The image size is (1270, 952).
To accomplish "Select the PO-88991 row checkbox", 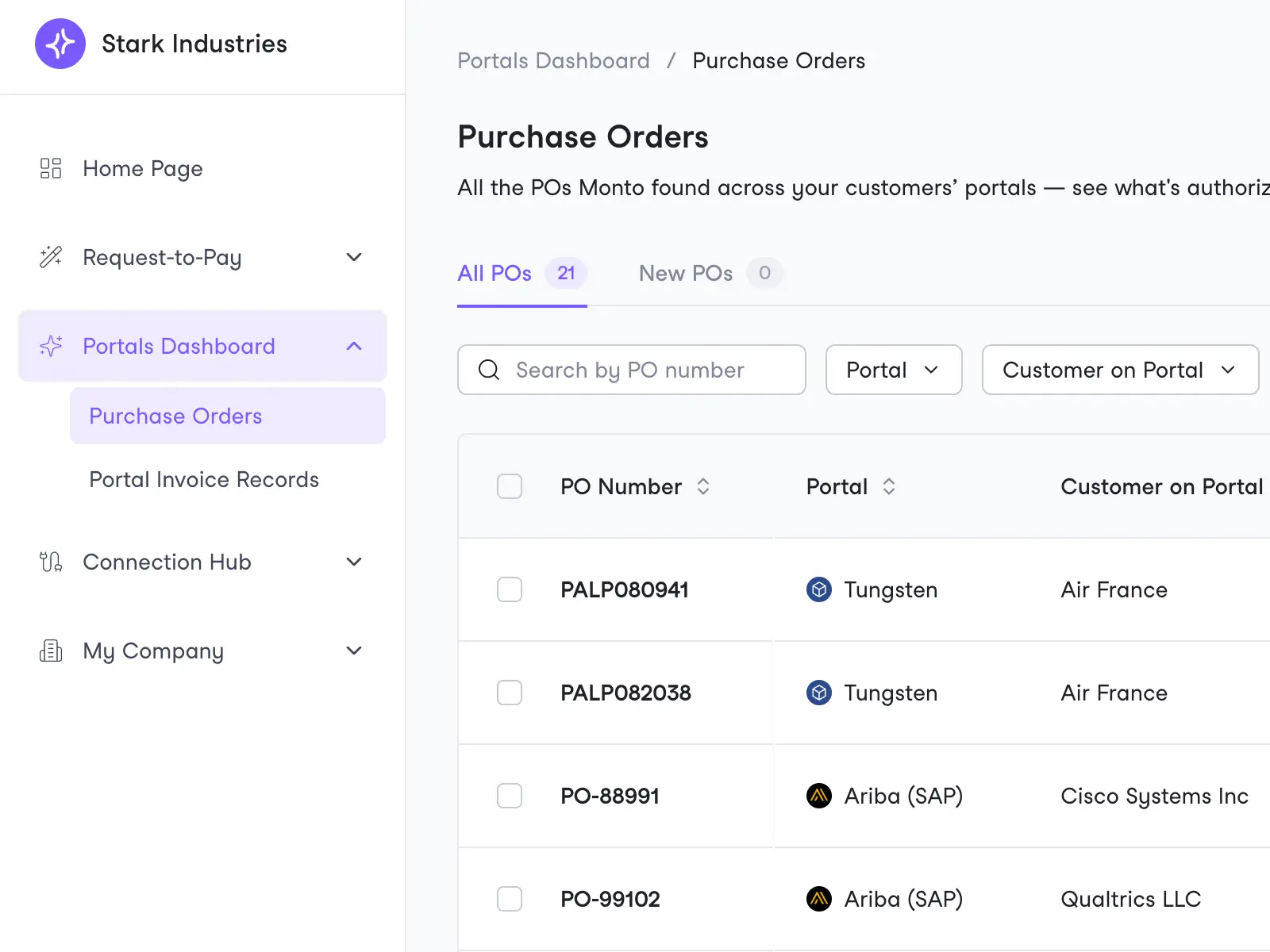I will point(510,796).
